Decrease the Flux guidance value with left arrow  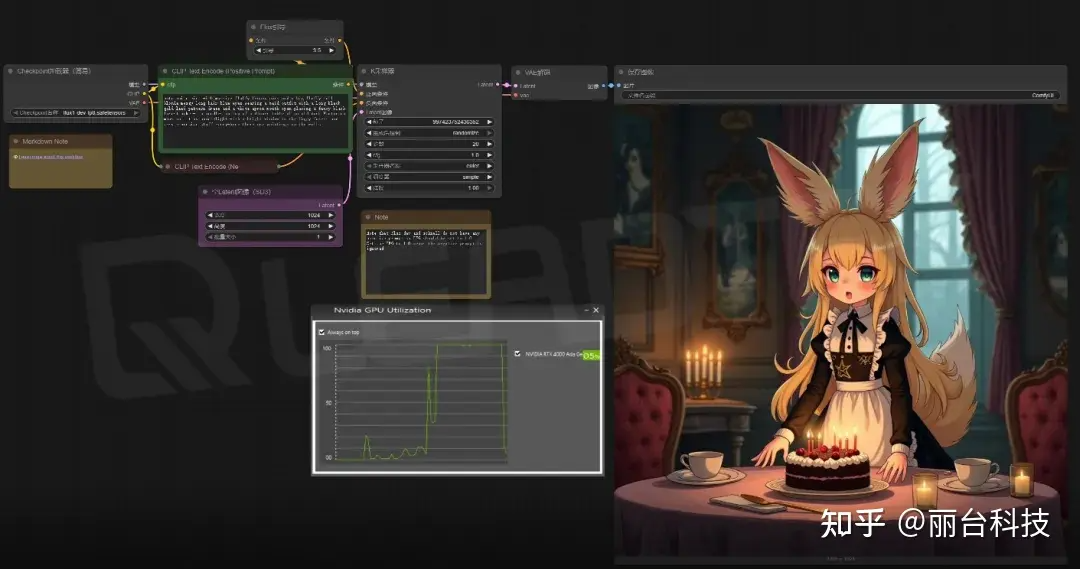point(258,50)
